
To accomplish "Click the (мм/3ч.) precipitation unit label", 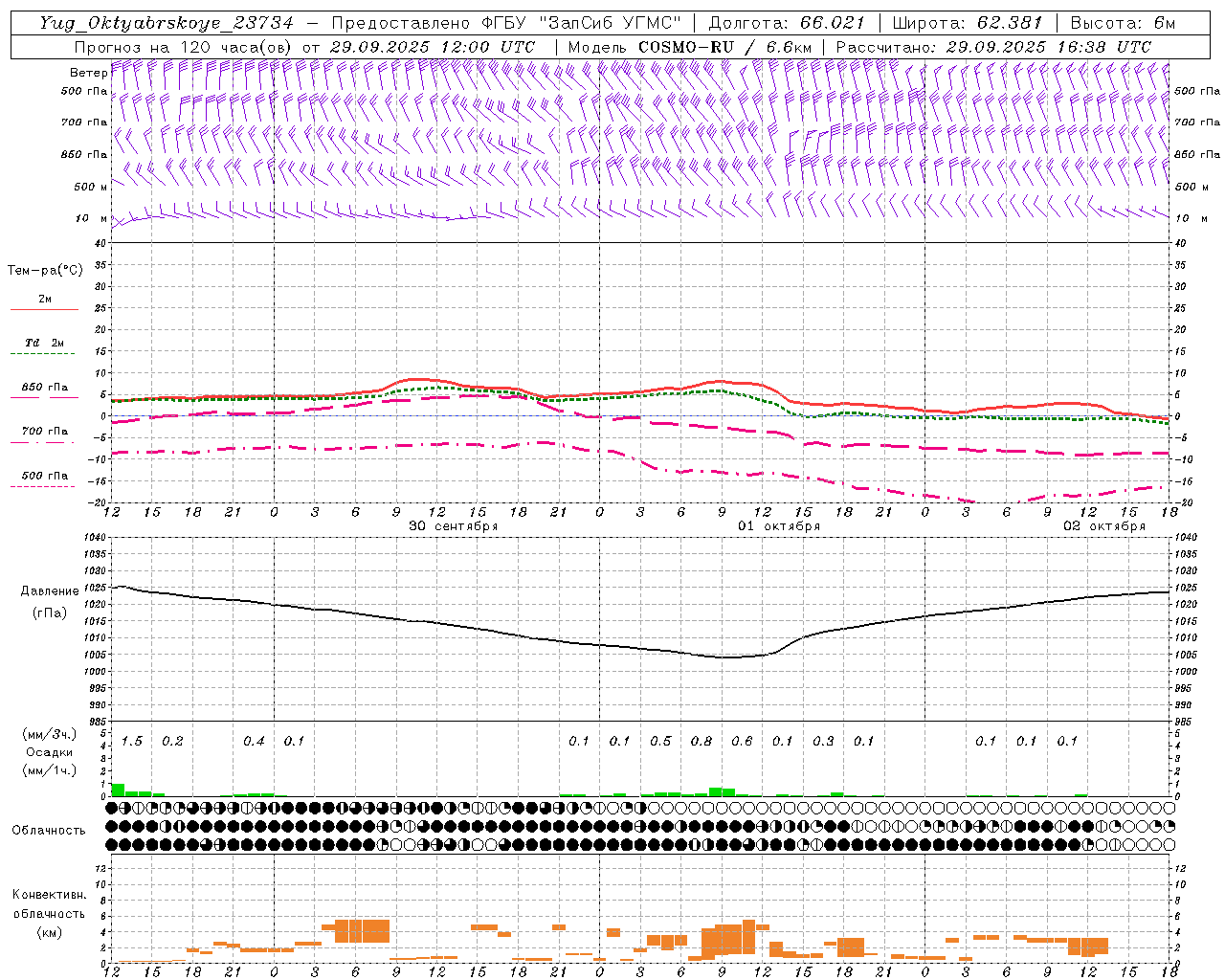I will click(x=50, y=735).
